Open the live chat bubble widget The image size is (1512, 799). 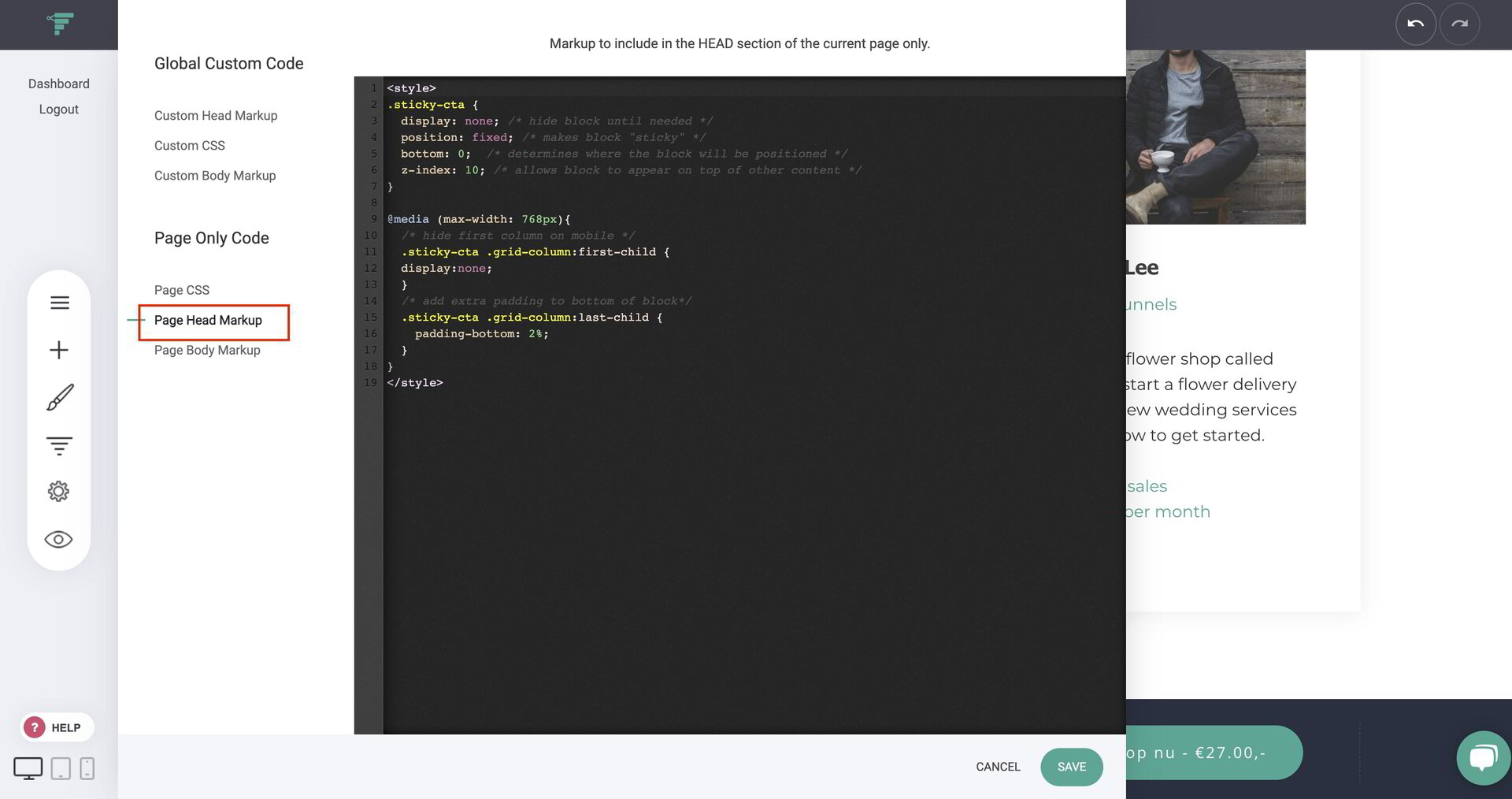tap(1483, 757)
